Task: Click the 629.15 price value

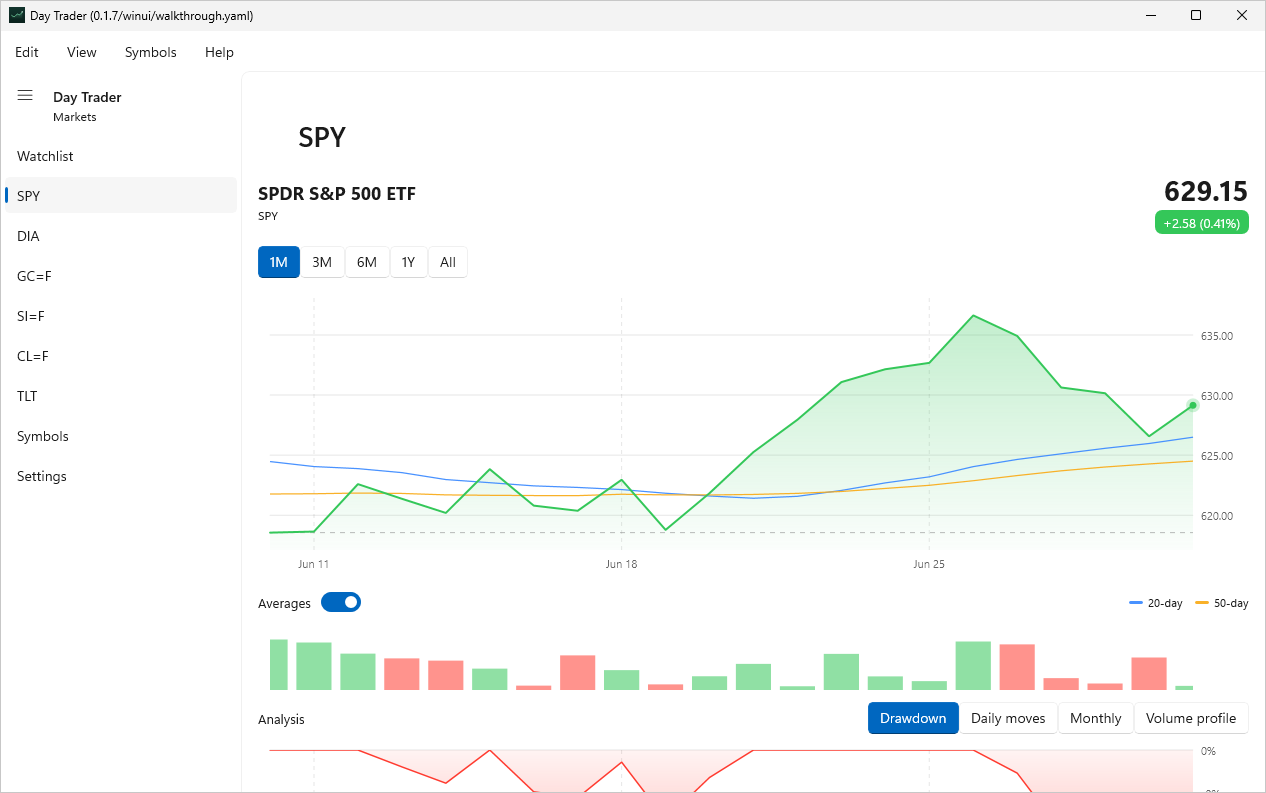Action: coord(1206,191)
